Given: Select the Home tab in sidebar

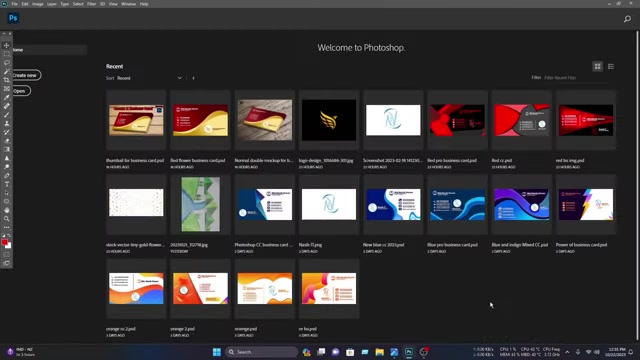Looking at the screenshot, I should click(x=49, y=50).
